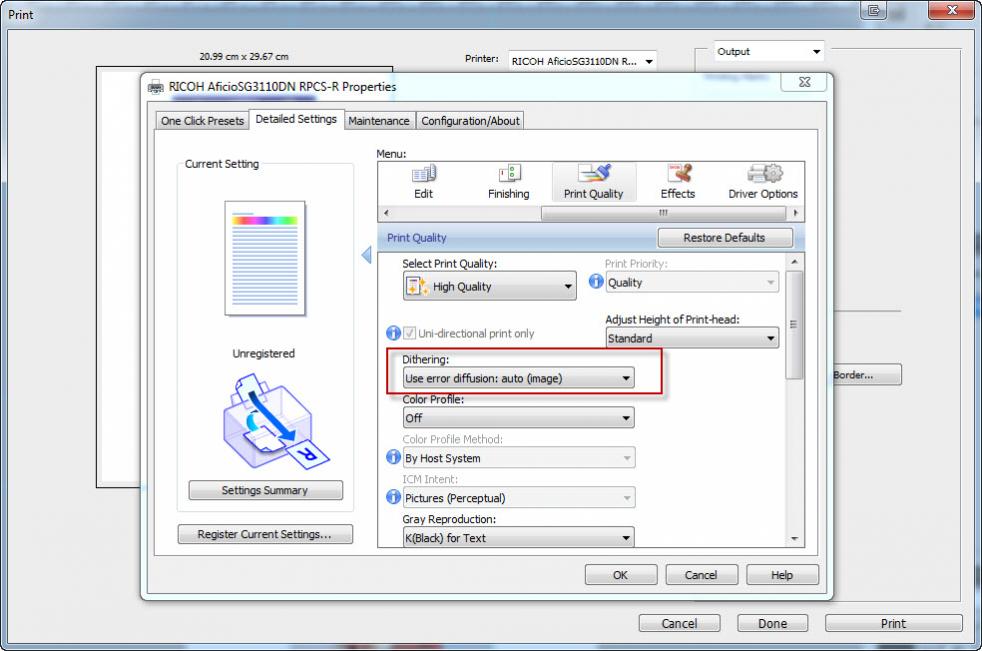Screen dimensions: 982x651
Task: Click menu strip right scroll arrow
Action: 796,213
